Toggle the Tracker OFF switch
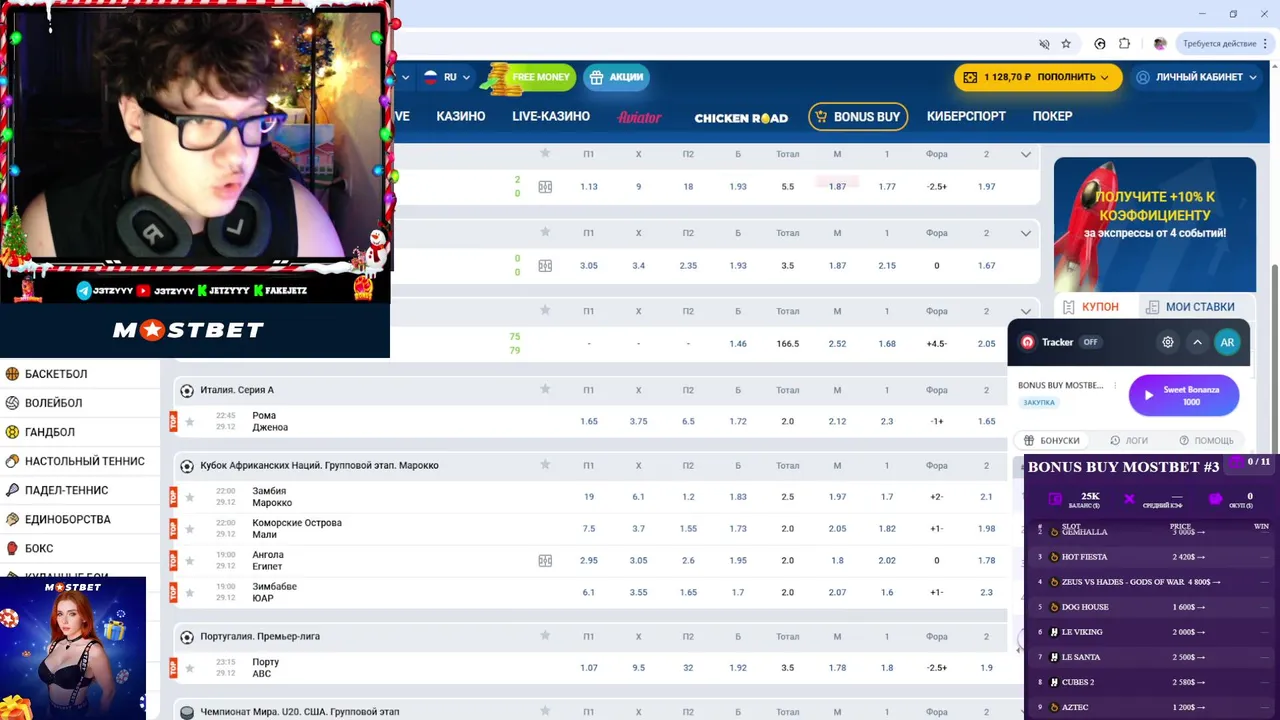Viewport: 1280px width, 720px height. pos(1090,342)
